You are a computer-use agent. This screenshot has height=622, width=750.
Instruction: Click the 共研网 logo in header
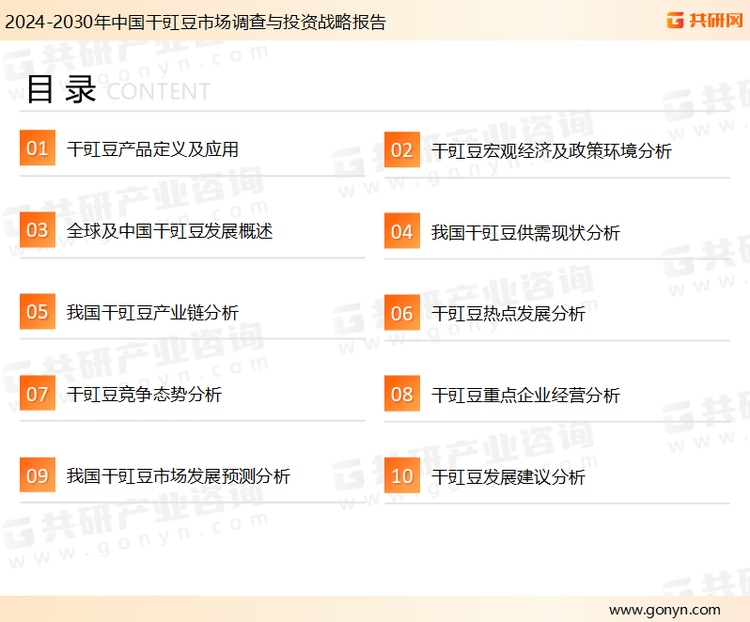point(705,20)
